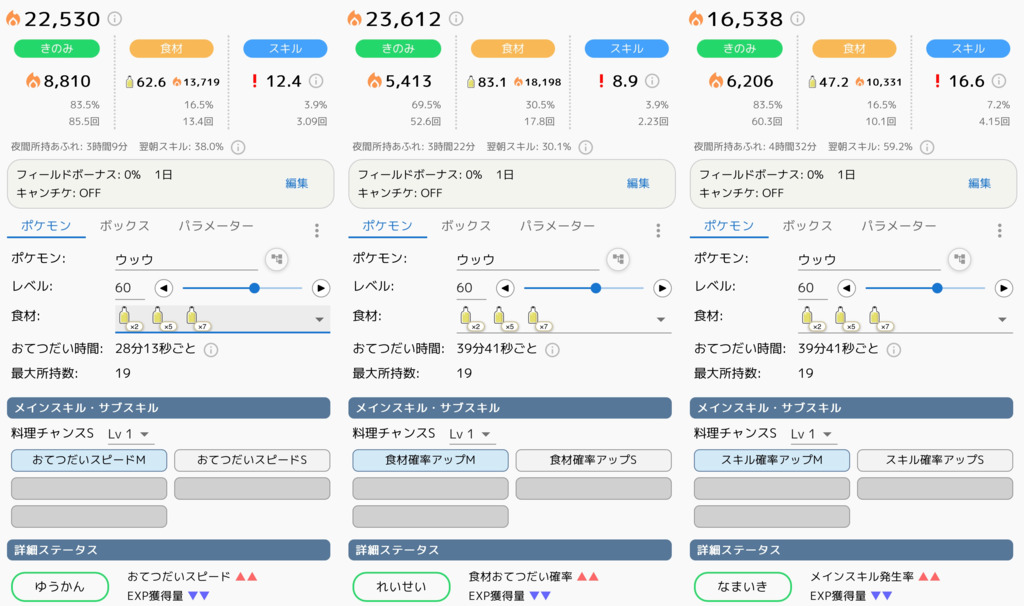
Task: Click ウッウ Pokémon name field in third panel
Action: (869, 260)
